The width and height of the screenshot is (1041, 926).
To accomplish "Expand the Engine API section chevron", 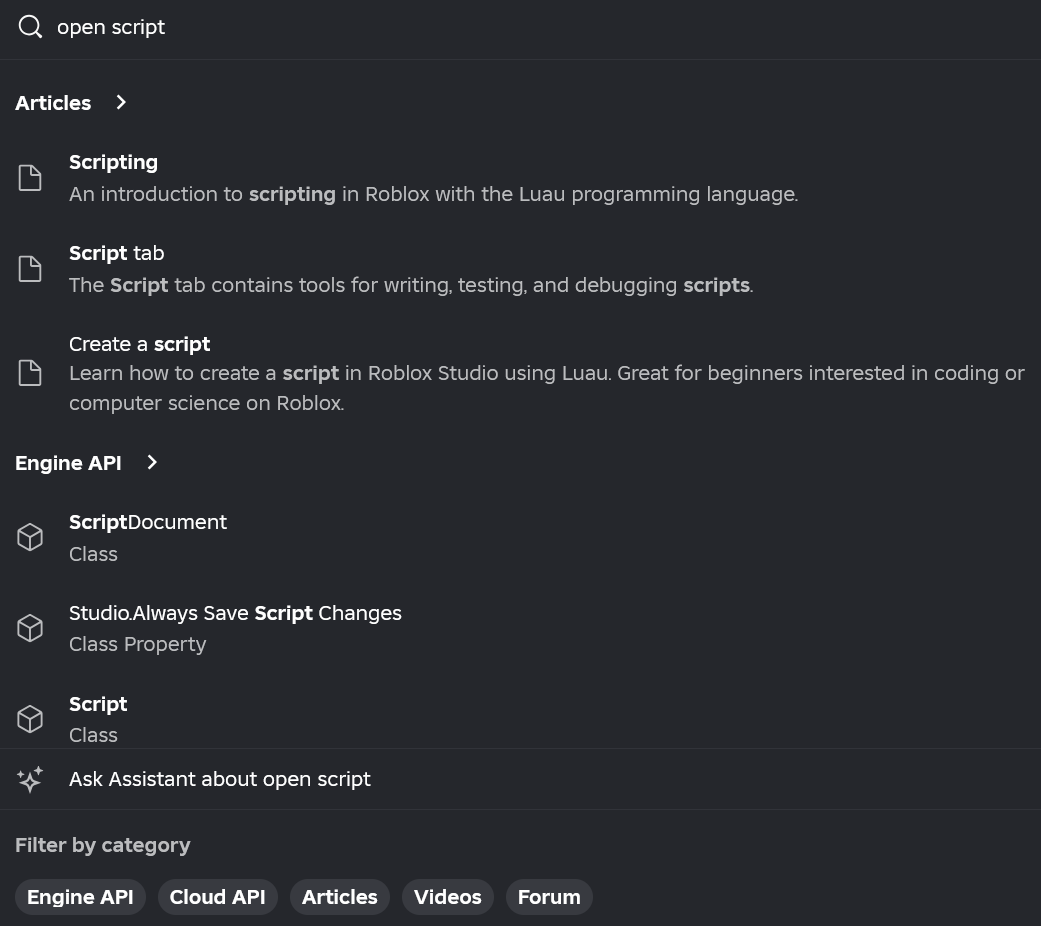I will tap(152, 462).
